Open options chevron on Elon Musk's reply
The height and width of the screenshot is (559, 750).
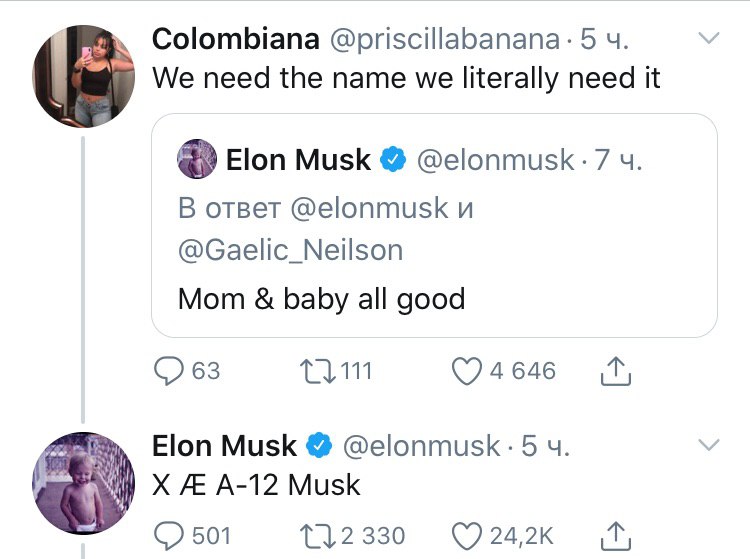[708, 445]
